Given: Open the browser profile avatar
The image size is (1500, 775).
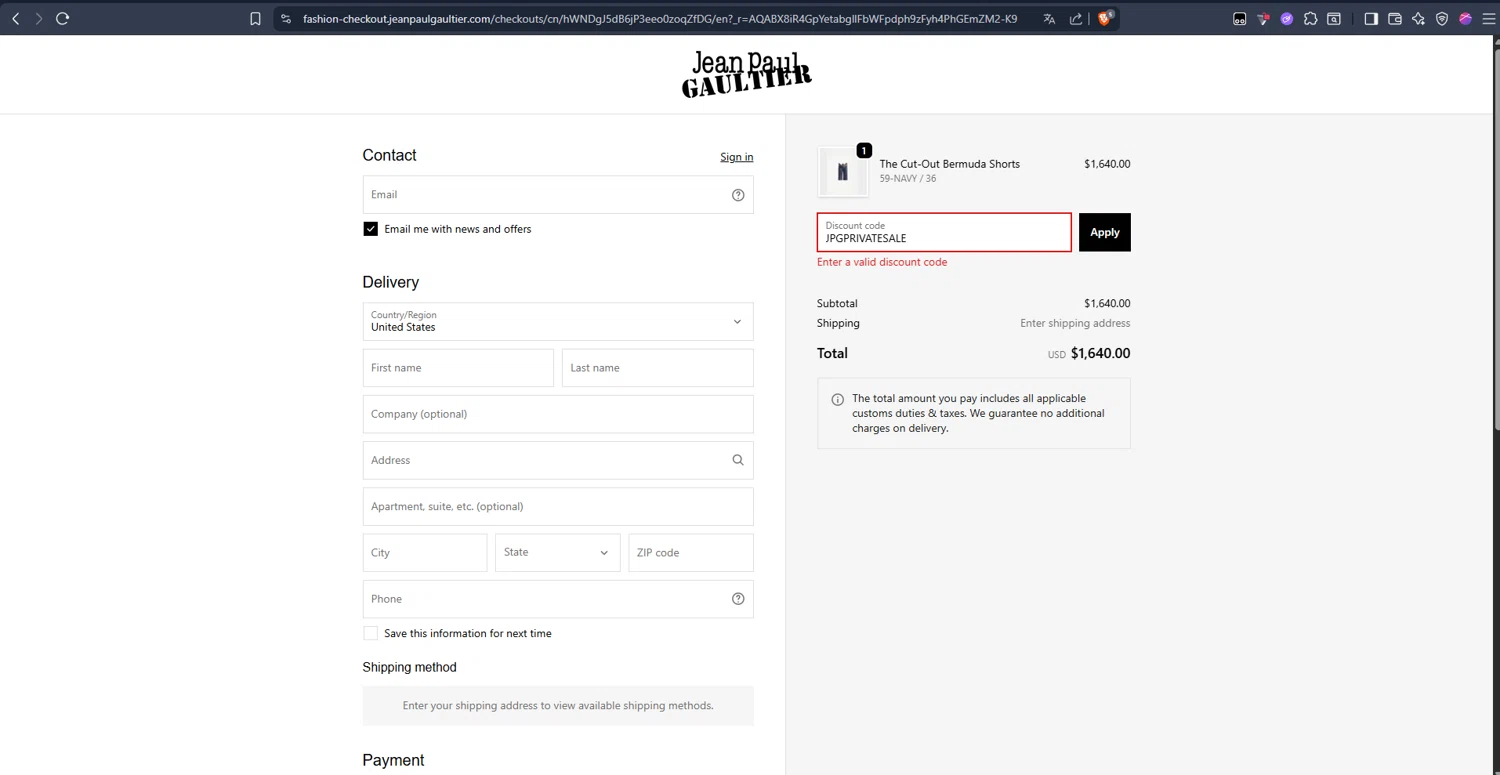Looking at the screenshot, I should click(x=1466, y=18).
